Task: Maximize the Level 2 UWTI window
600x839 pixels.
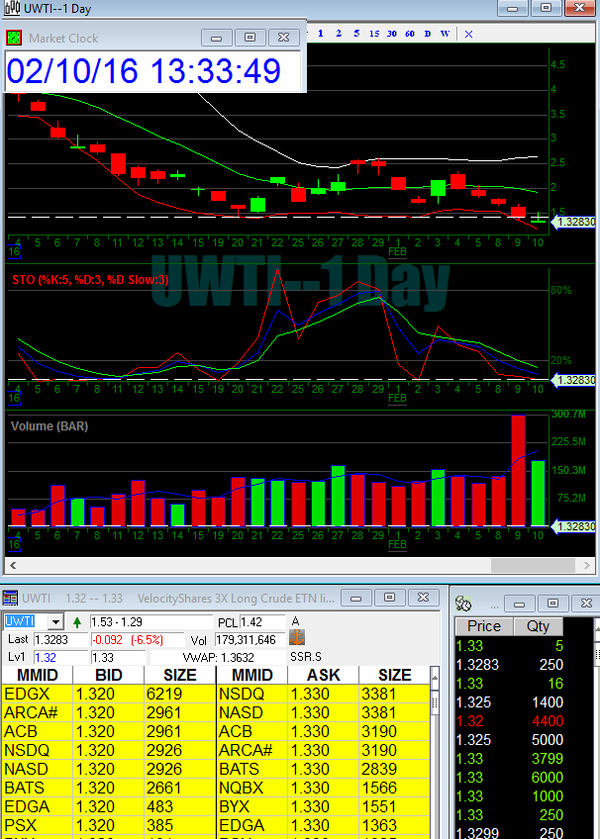Action: pos(390,598)
